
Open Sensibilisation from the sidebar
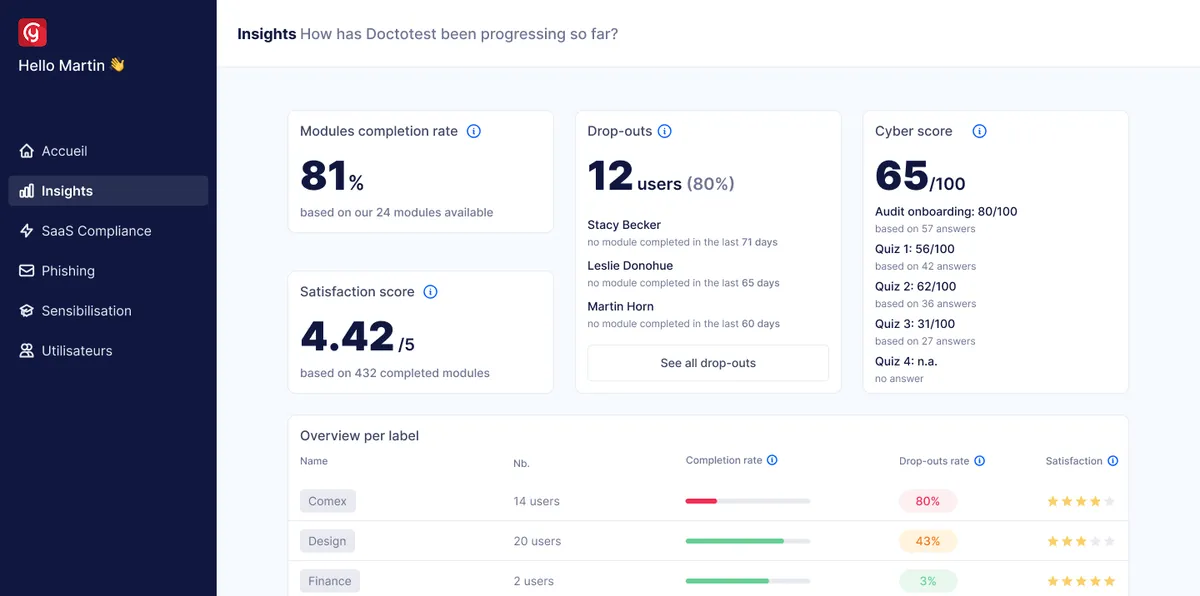click(x=86, y=311)
